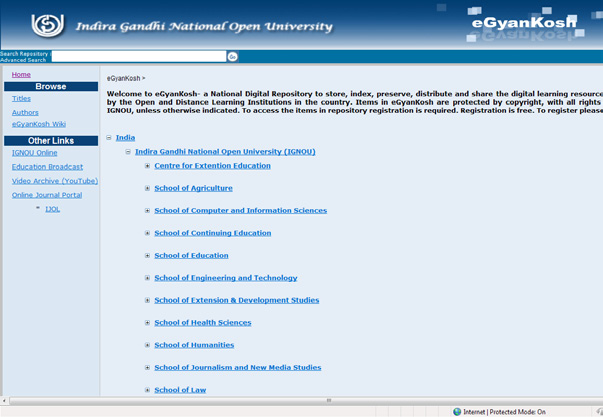This screenshot has width=603, height=417.
Task: Browse by Authors
Action: 25,112
